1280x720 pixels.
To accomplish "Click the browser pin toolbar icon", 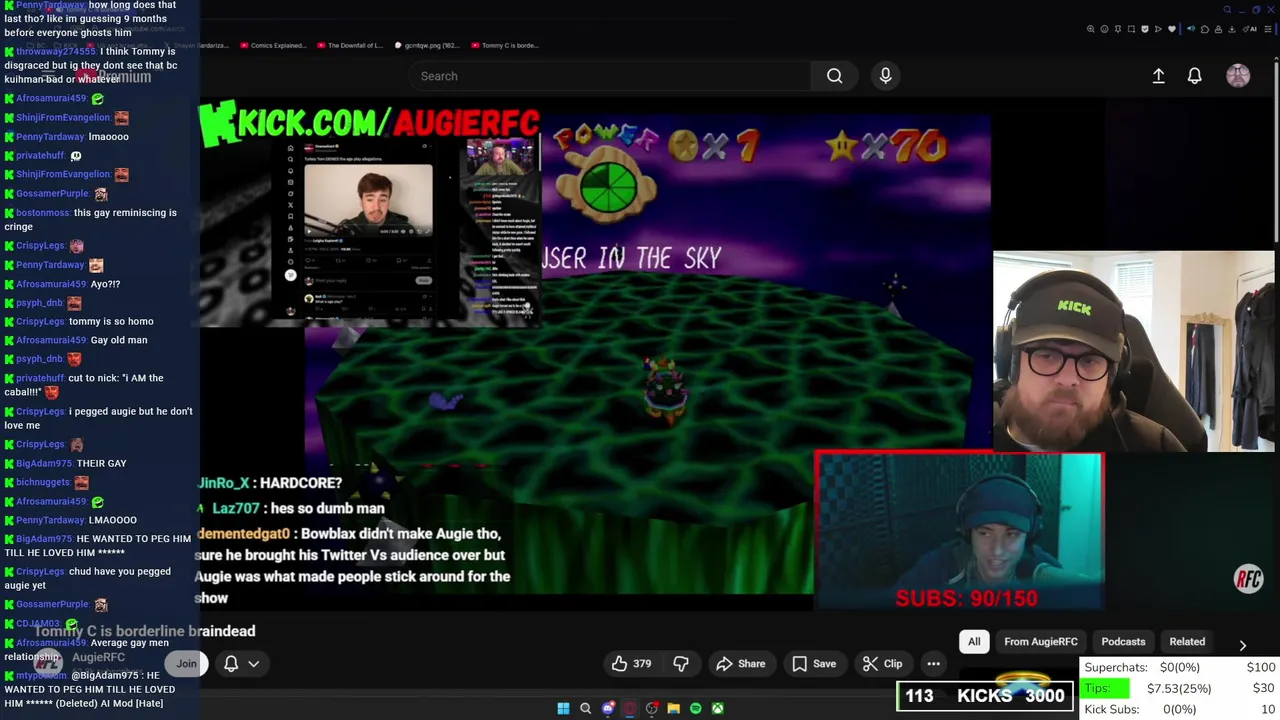I will coord(1118,29).
